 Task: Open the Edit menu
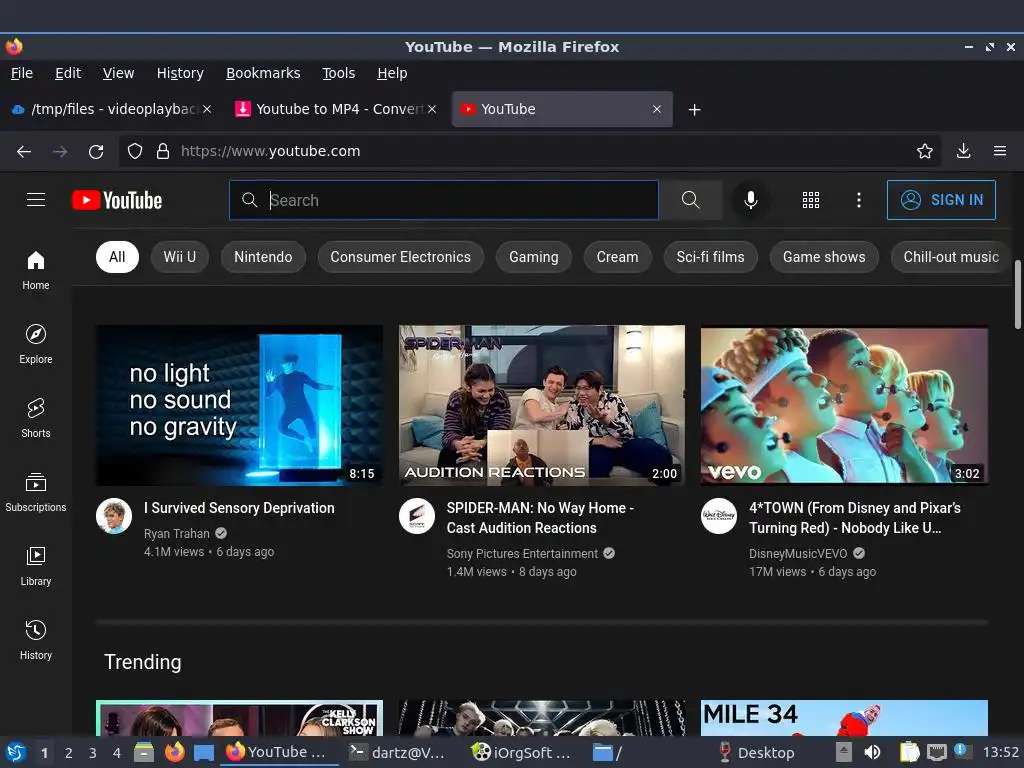(x=68, y=73)
